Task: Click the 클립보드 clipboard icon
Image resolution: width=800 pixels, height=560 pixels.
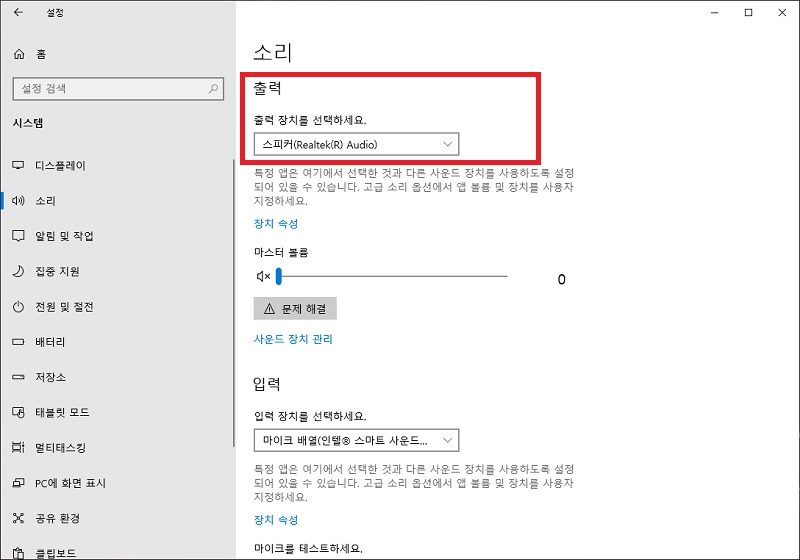Action: [x=18, y=553]
